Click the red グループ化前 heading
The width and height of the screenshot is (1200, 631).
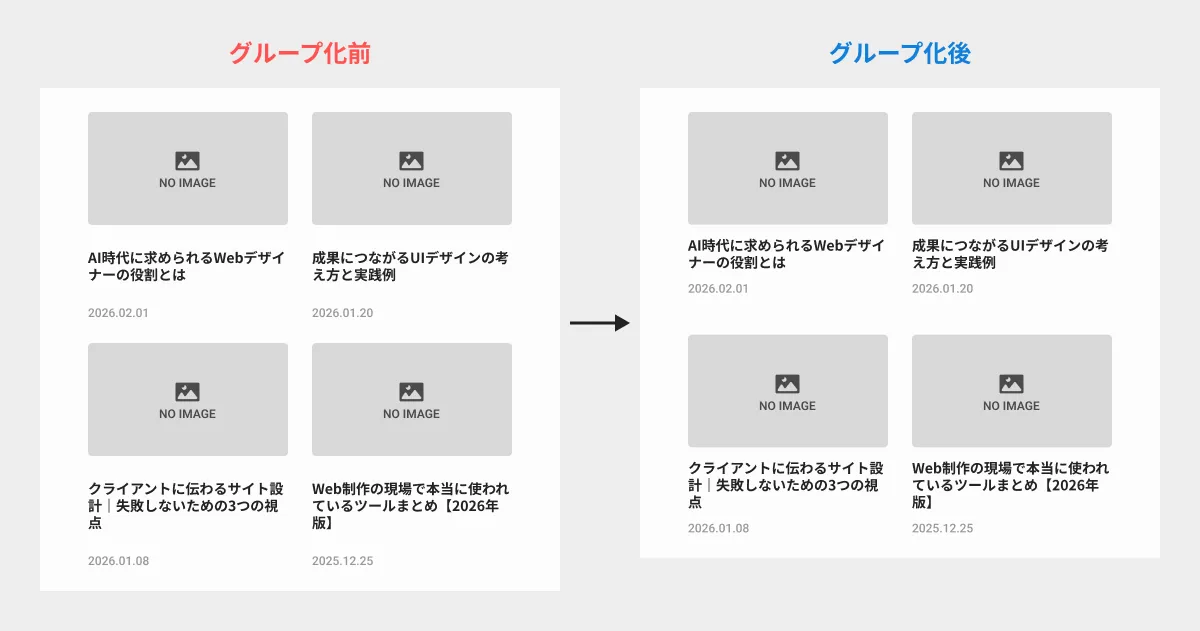(300, 54)
